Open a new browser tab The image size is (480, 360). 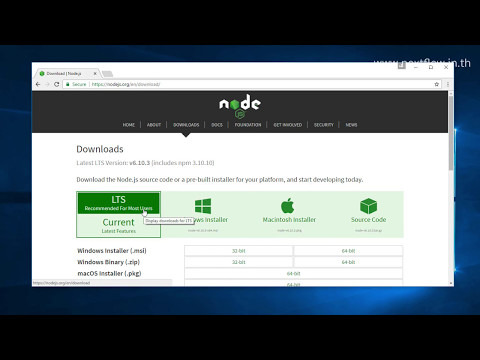click(x=107, y=74)
